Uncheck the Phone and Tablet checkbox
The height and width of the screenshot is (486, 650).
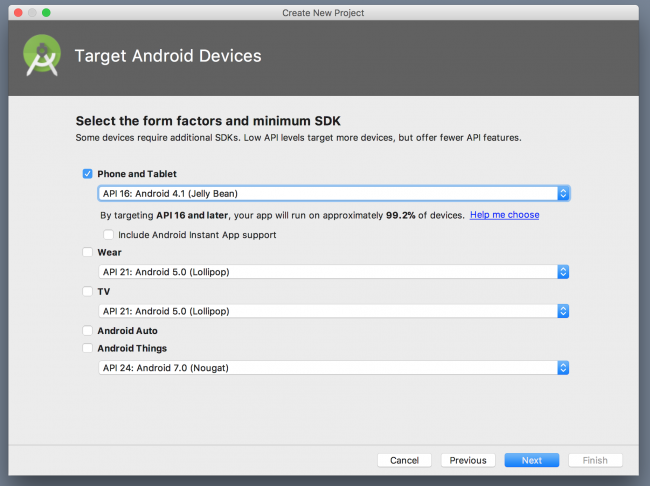click(88, 174)
